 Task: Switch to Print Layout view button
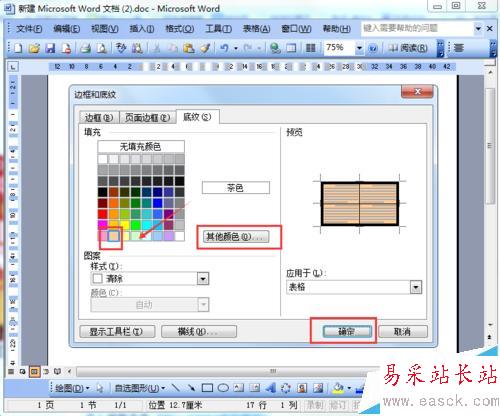point(34,371)
